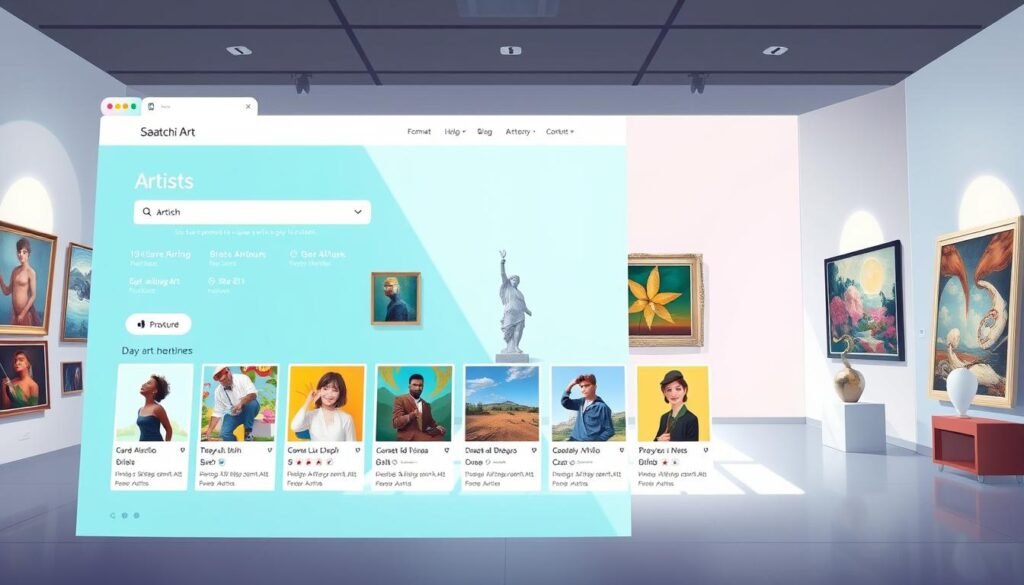
Task: Open the kneeling man in white shirt photo
Action: [239, 403]
